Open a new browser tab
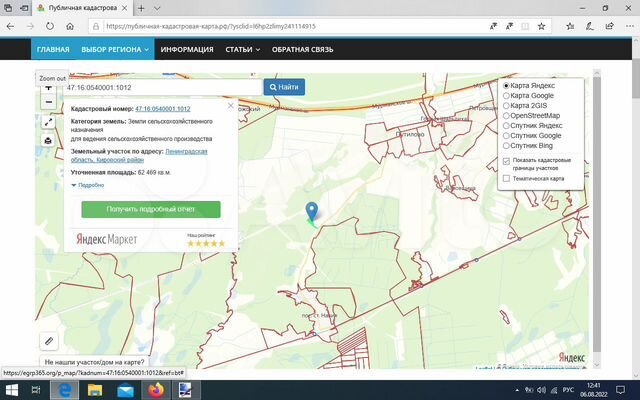The image size is (640, 400). (x=141, y=8)
